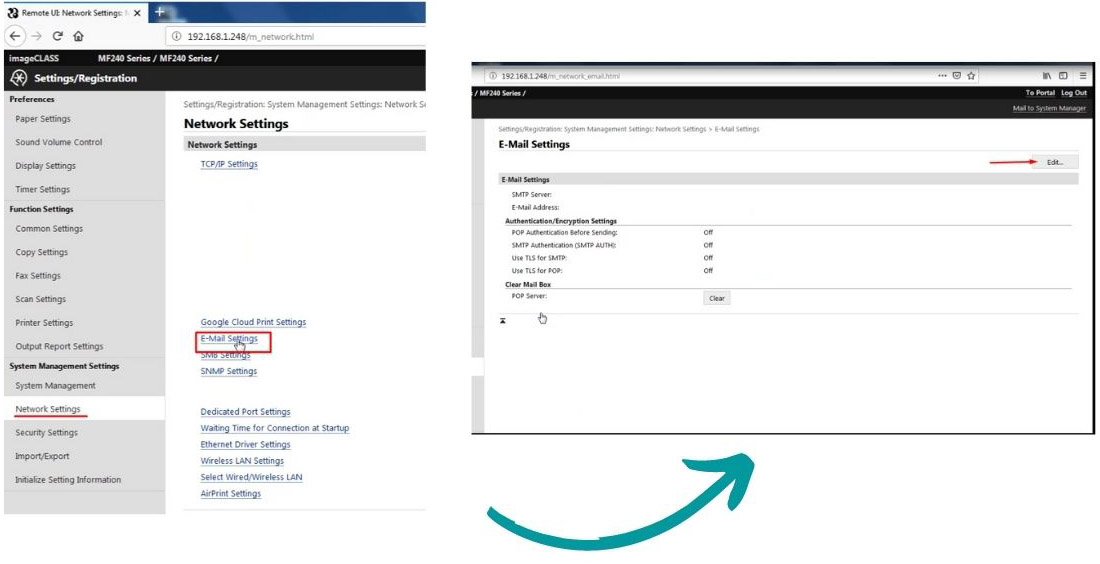Viewport: 1100px width, 564px height.
Task: Click the Reload page icon
Action: pos(56,36)
